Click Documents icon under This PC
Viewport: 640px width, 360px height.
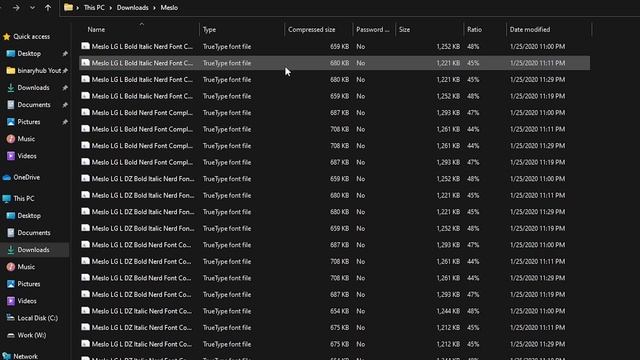coord(11,233)
